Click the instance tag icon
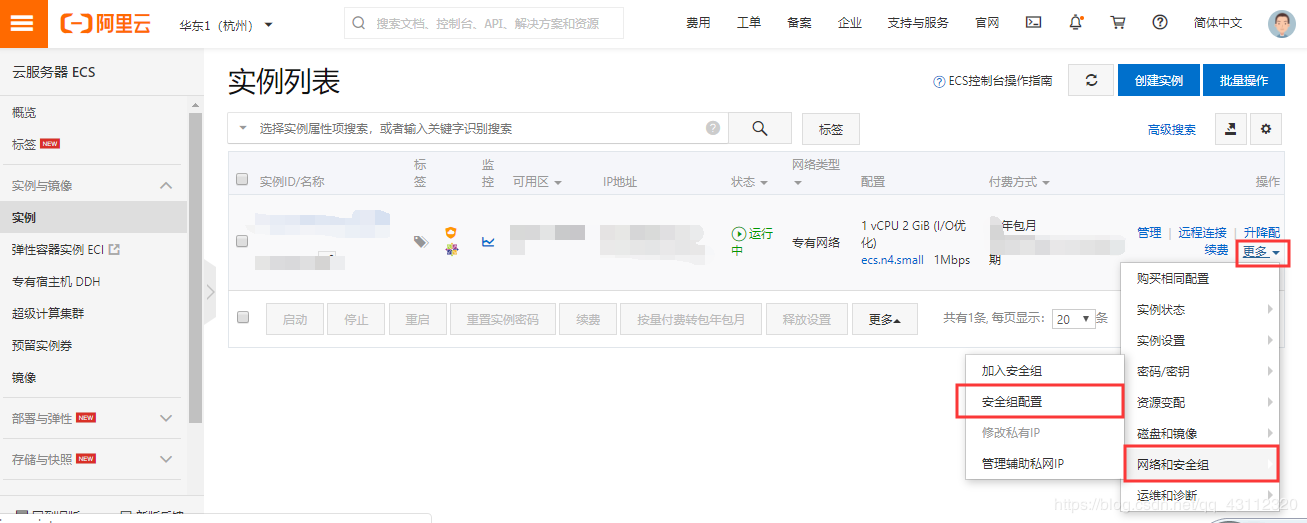Image resolution: width=1307 pixels, height=523 pixels. coord(421,241)
